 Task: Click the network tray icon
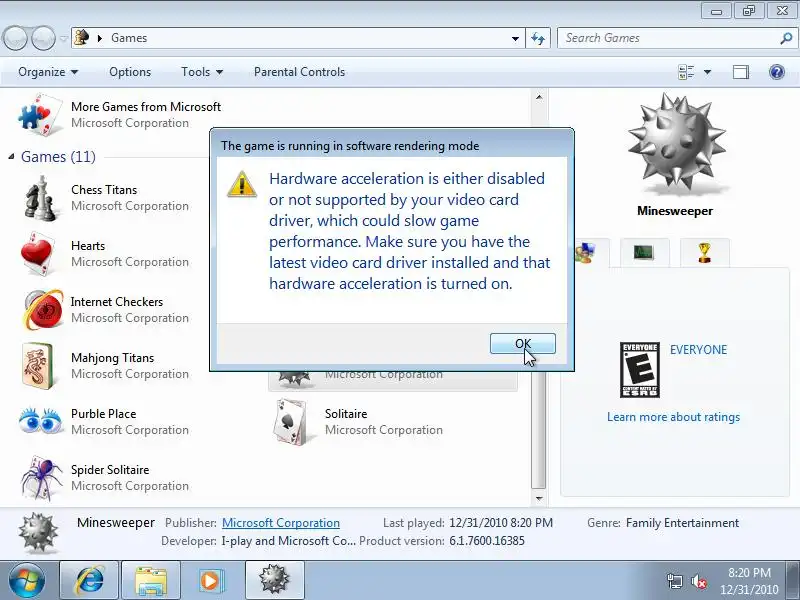coord(675,581)
